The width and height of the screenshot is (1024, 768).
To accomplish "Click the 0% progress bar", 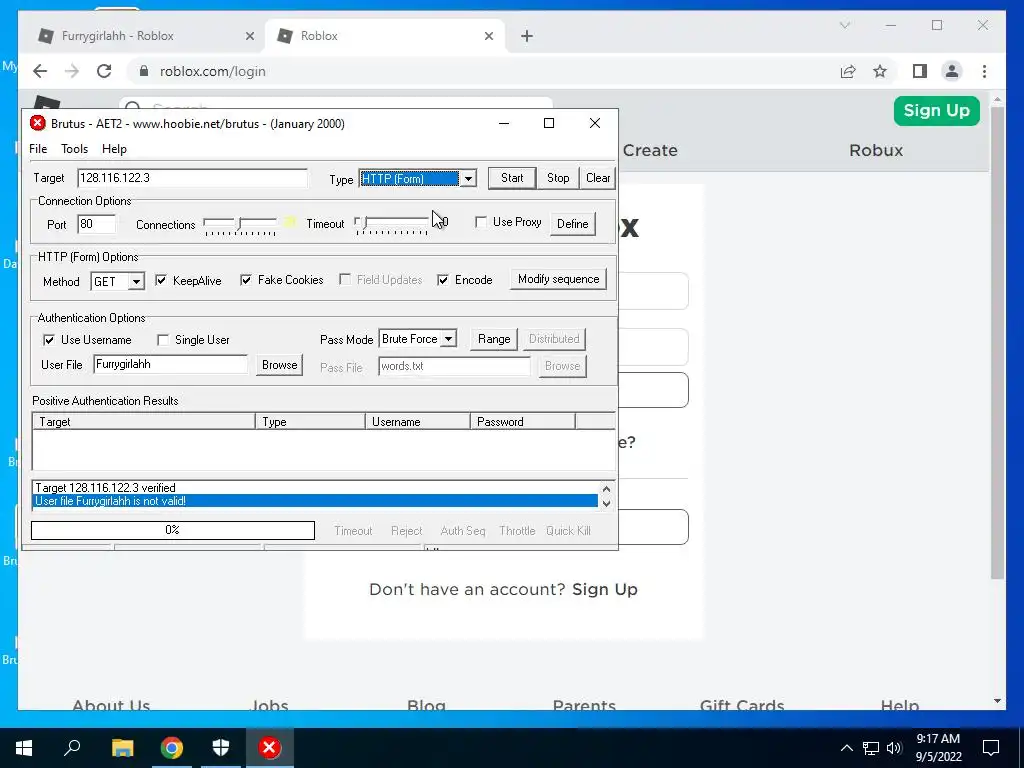I will 172,530.
